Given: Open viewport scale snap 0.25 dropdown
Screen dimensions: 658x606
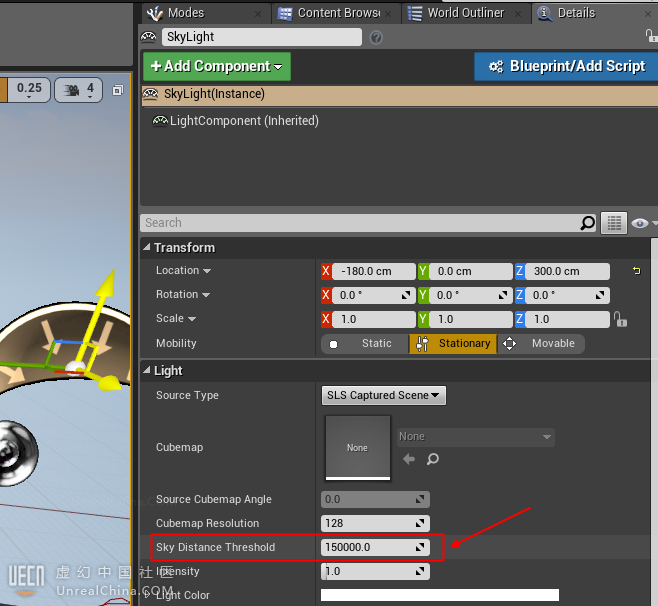Looking at the screenshot, I should [29, 90].
